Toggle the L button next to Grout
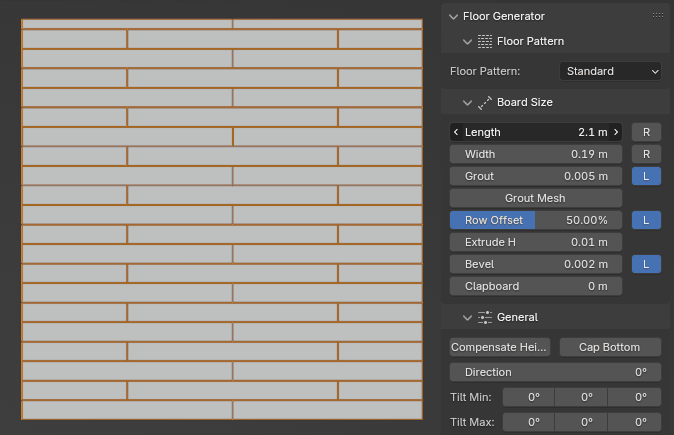Viewport: 674px width, 435px height. pos(646,176)
